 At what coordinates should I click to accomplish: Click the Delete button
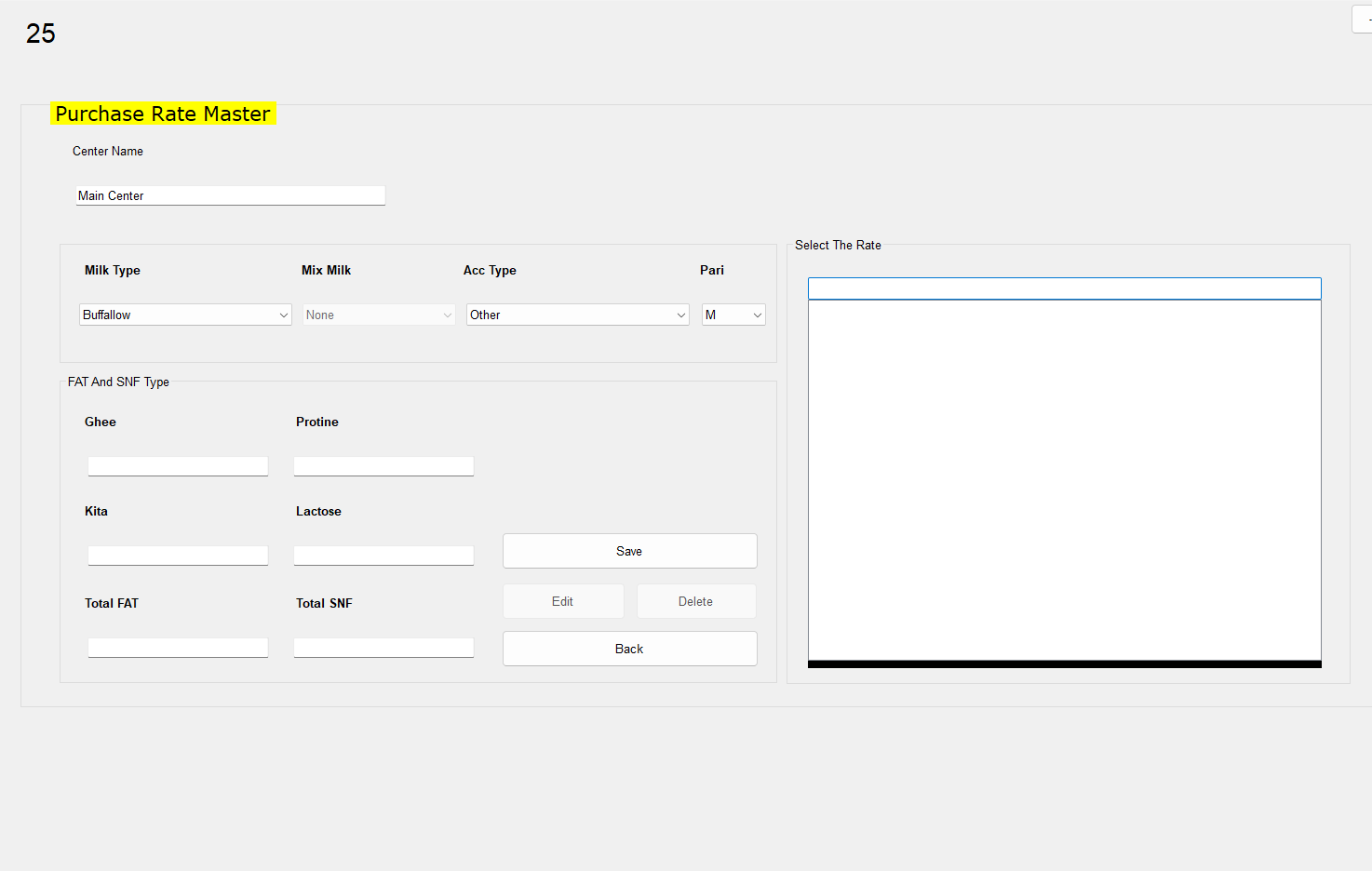(696, 601)
